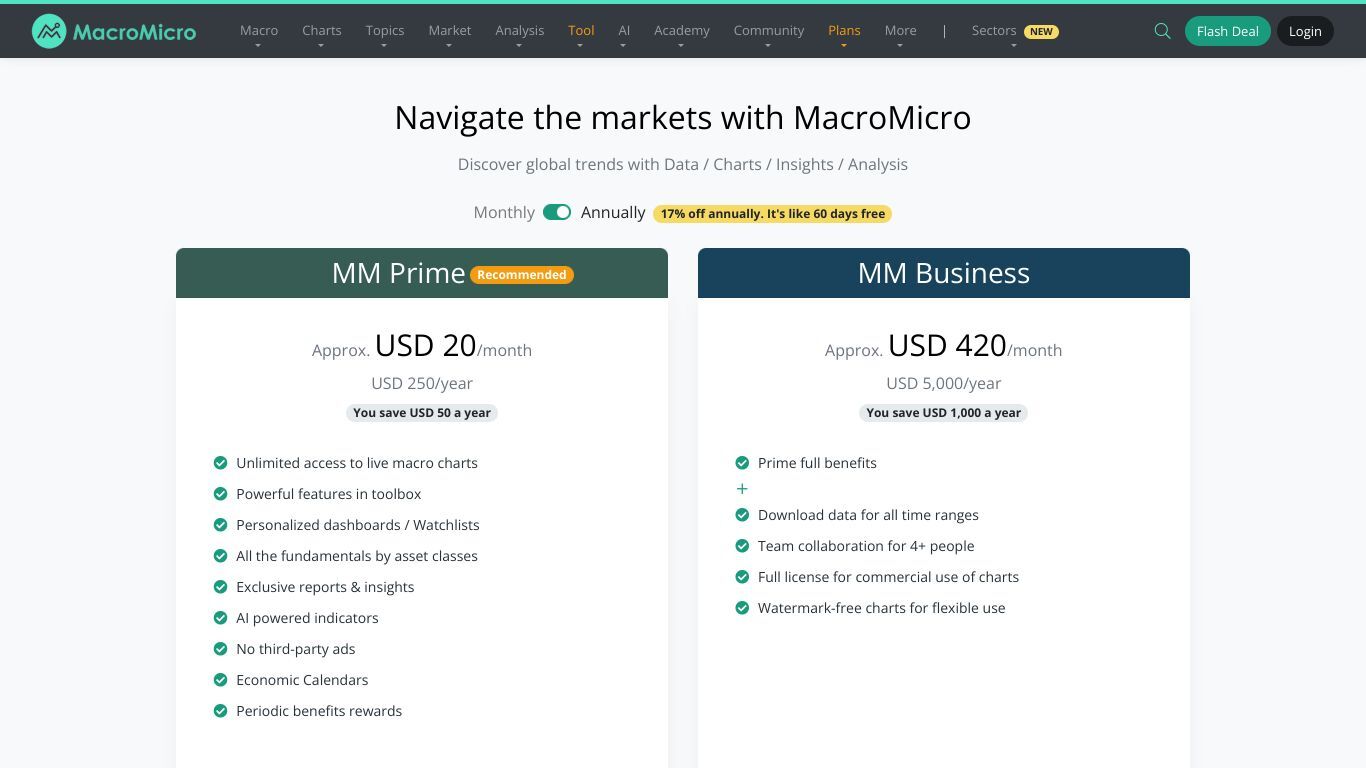Expand the AI menu
Screen dimensions: 1366x768
tap(624, 31)
